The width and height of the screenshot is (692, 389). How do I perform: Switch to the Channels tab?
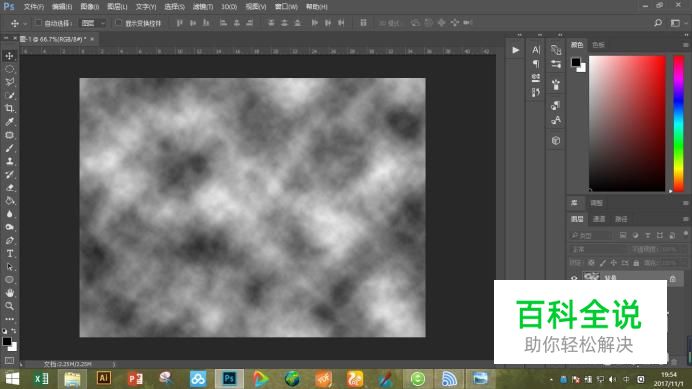click(x=598, y=219)
